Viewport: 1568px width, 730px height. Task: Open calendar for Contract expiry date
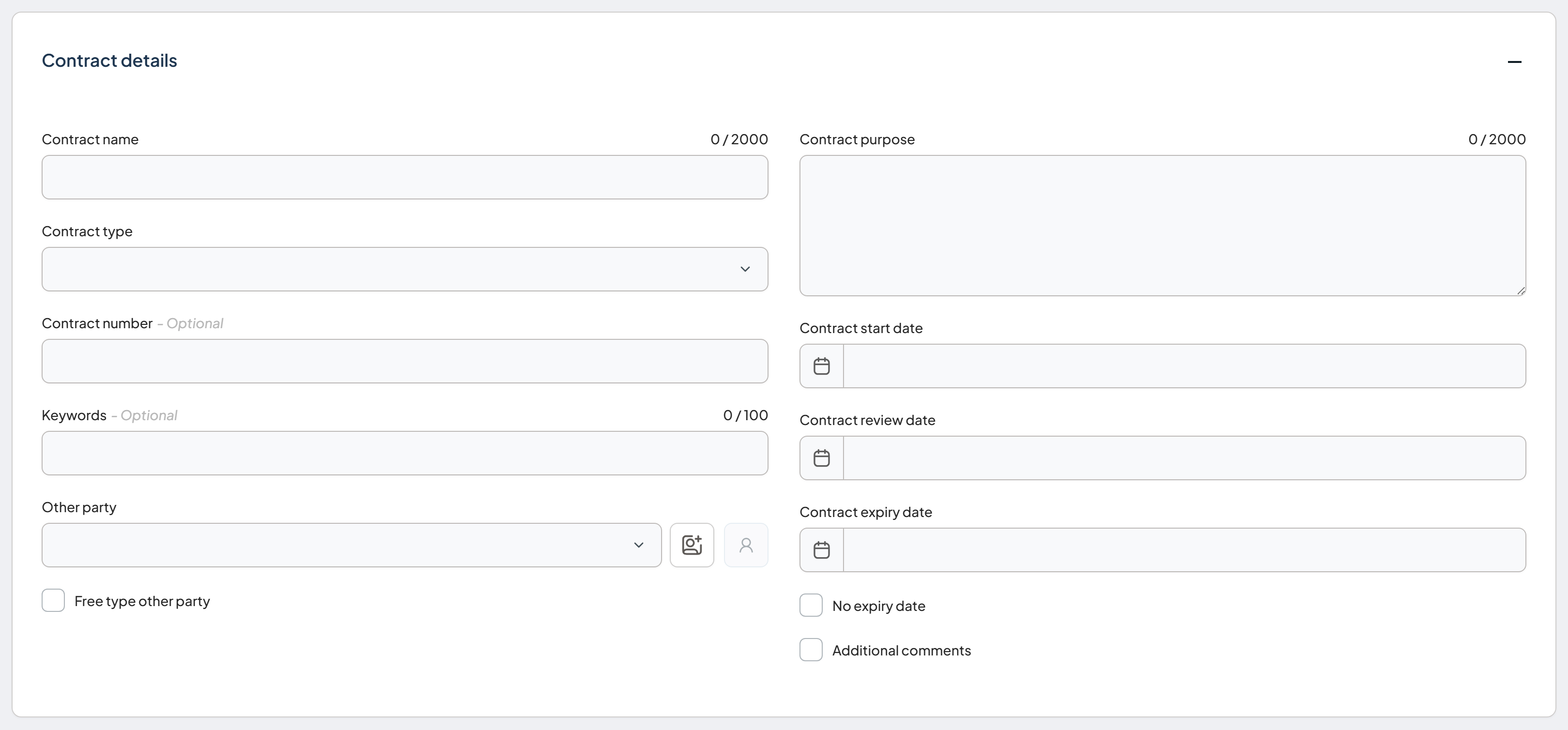(x=822, y=550)
